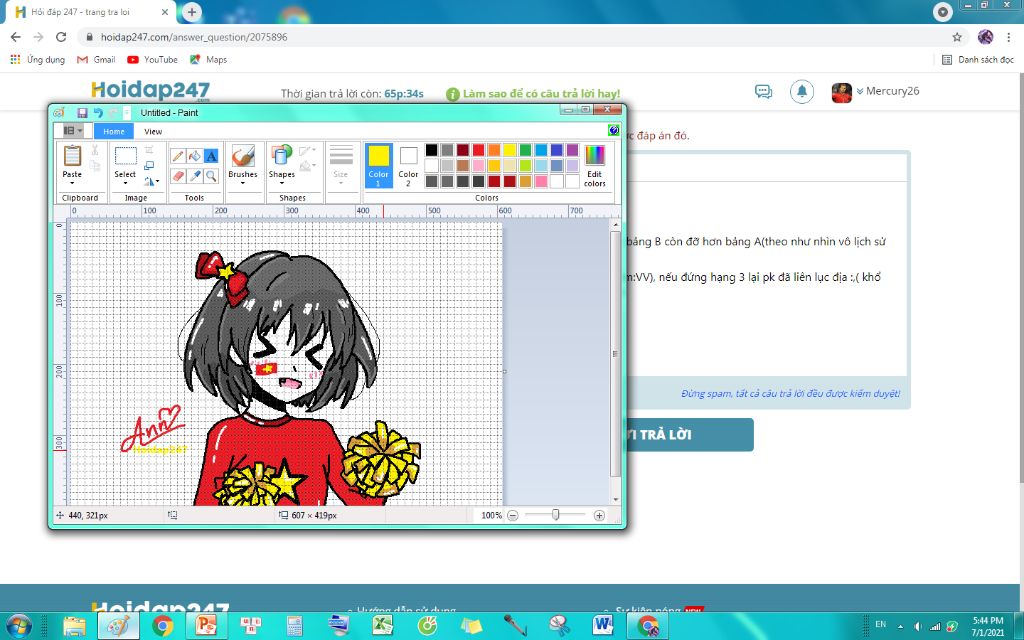1024x640 pixels.
Task: Open the Windows Start menu
Action: click(x=18, y=625)
